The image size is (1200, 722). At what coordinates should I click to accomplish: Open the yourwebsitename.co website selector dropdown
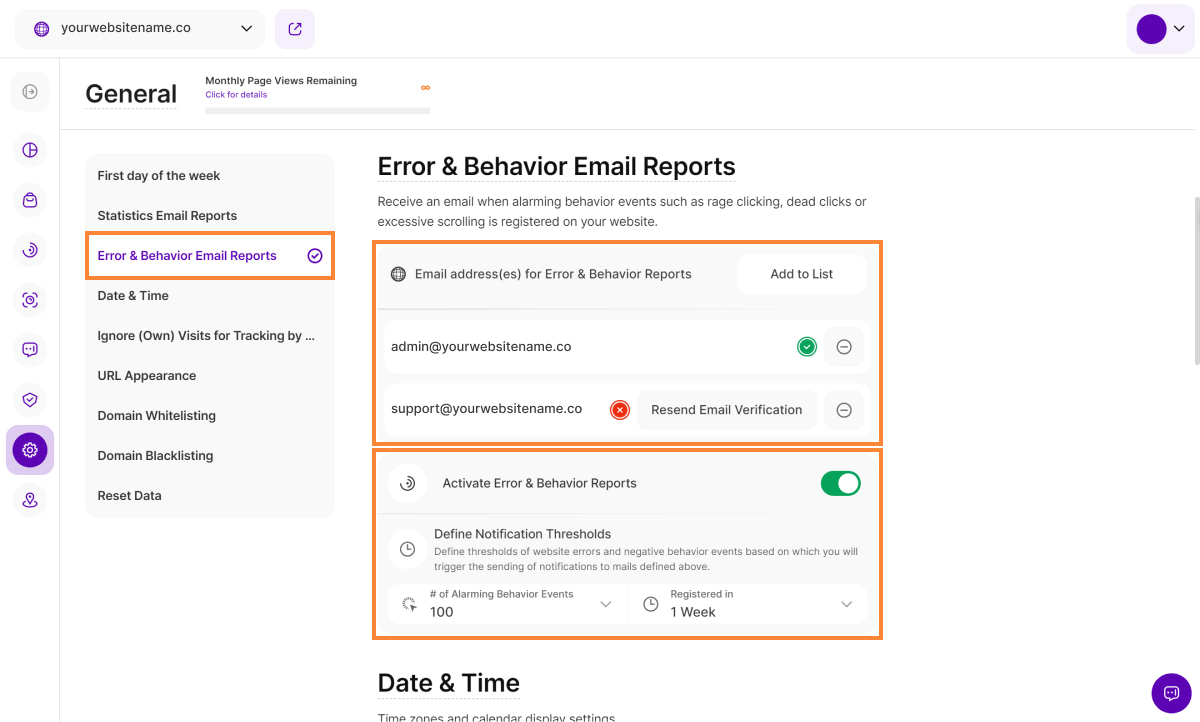pos(140,29)
